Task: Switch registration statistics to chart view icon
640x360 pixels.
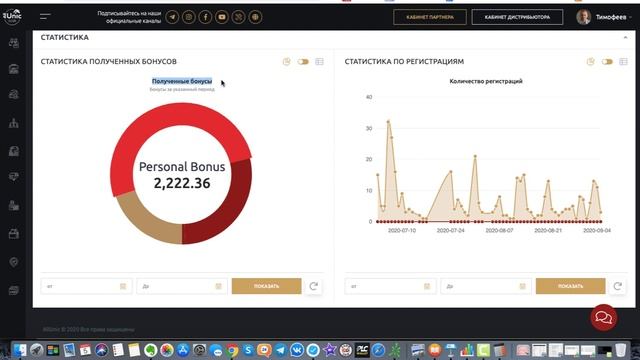Action: (591, 62)
